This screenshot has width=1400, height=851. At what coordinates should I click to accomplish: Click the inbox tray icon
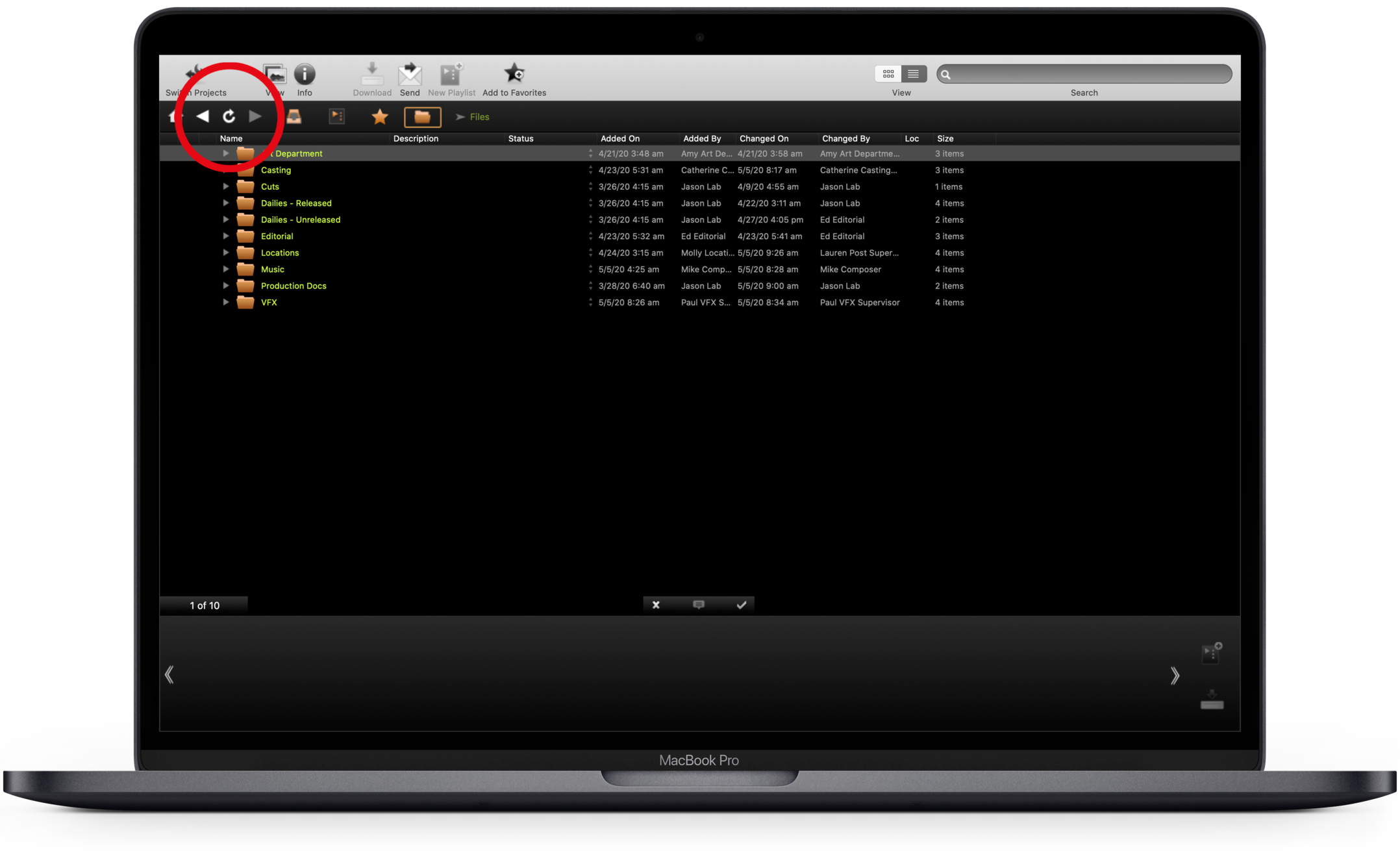[294, 117]
